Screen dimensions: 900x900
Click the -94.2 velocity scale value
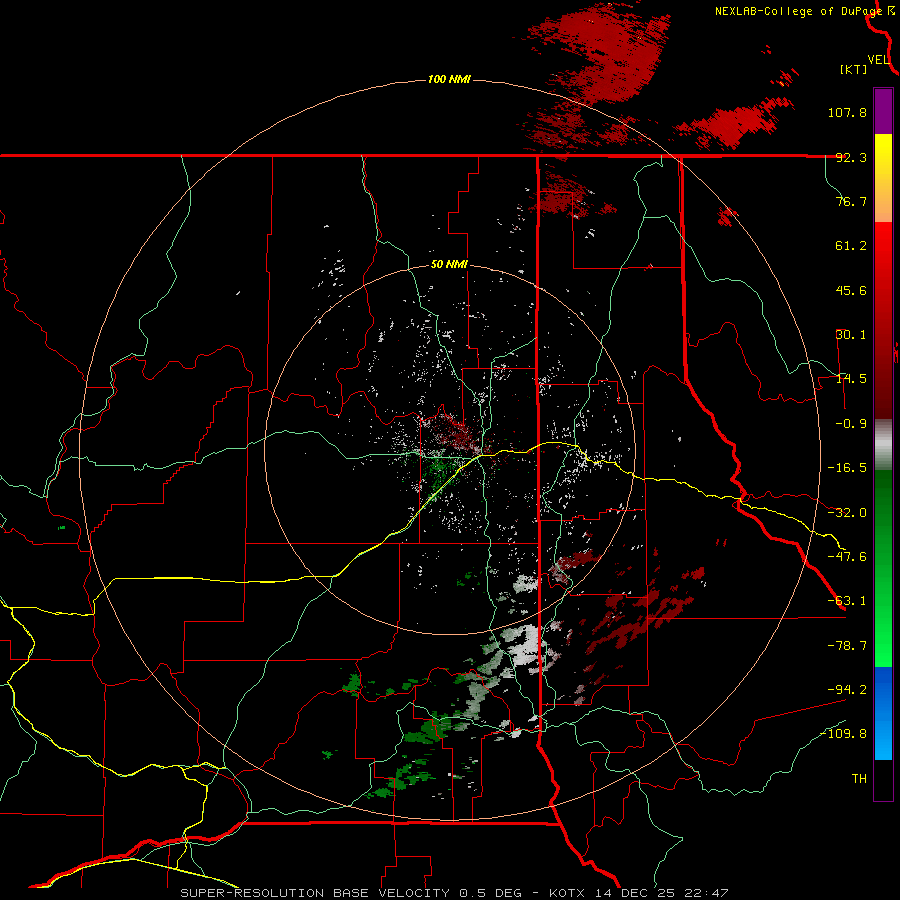pyautogui.click(x=847, y=689)
